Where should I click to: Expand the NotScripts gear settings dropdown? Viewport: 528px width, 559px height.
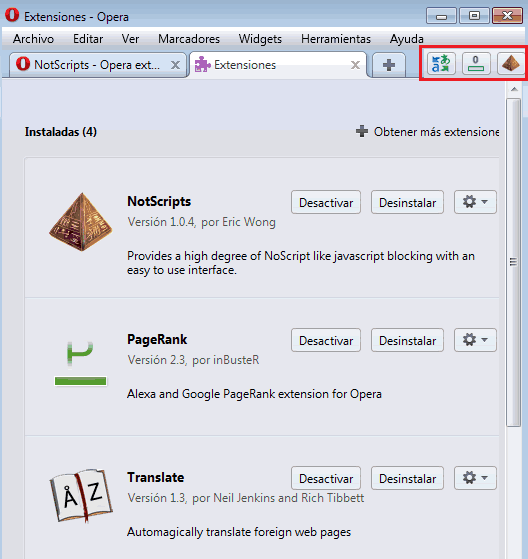[475, 202]
